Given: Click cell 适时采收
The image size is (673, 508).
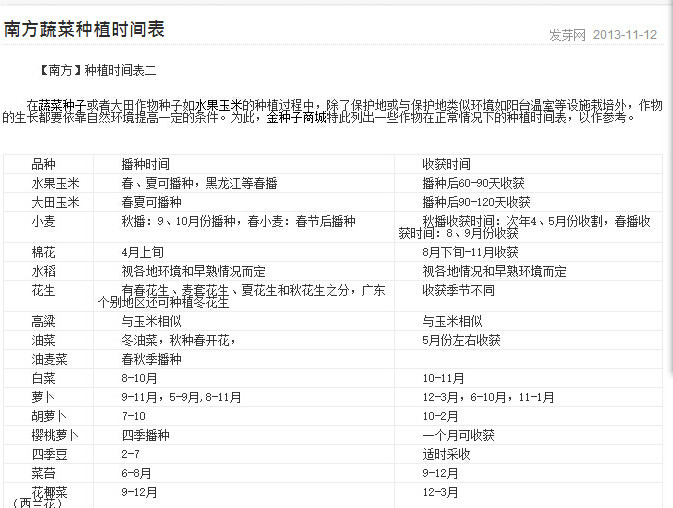Looking at the screenshot, I should point(446,454).
